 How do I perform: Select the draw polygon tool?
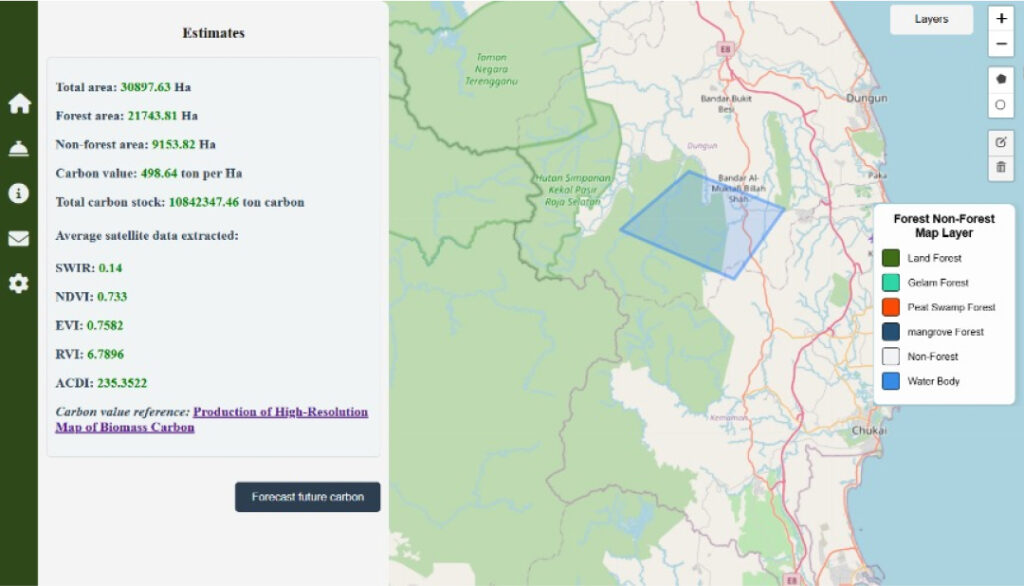[1000, 79]
